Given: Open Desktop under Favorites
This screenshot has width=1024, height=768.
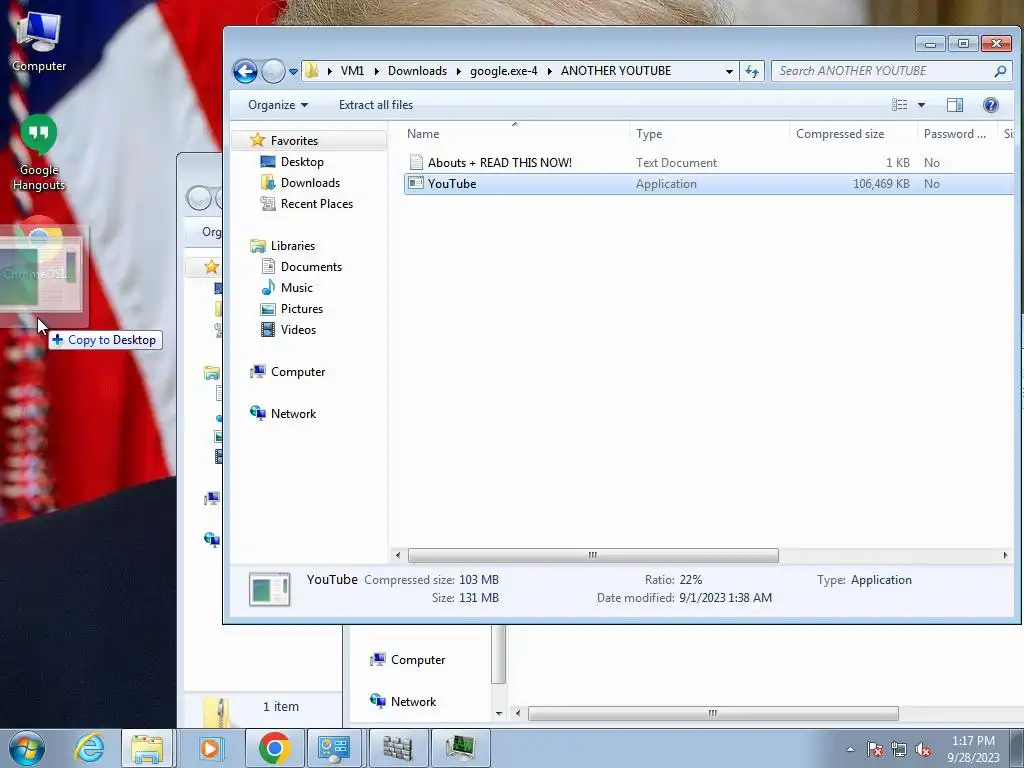Looking at the screenshot, I should coord(302,161).
